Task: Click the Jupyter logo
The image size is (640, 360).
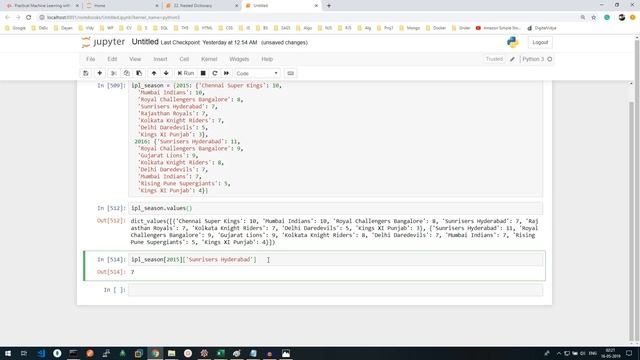Action: pos(104,42)
